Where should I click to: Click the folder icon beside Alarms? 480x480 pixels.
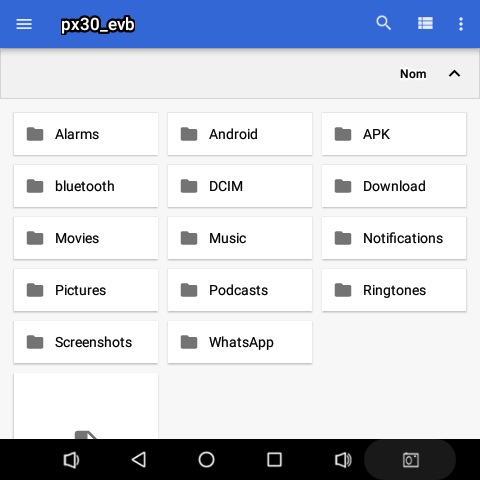tap(35, 134)
